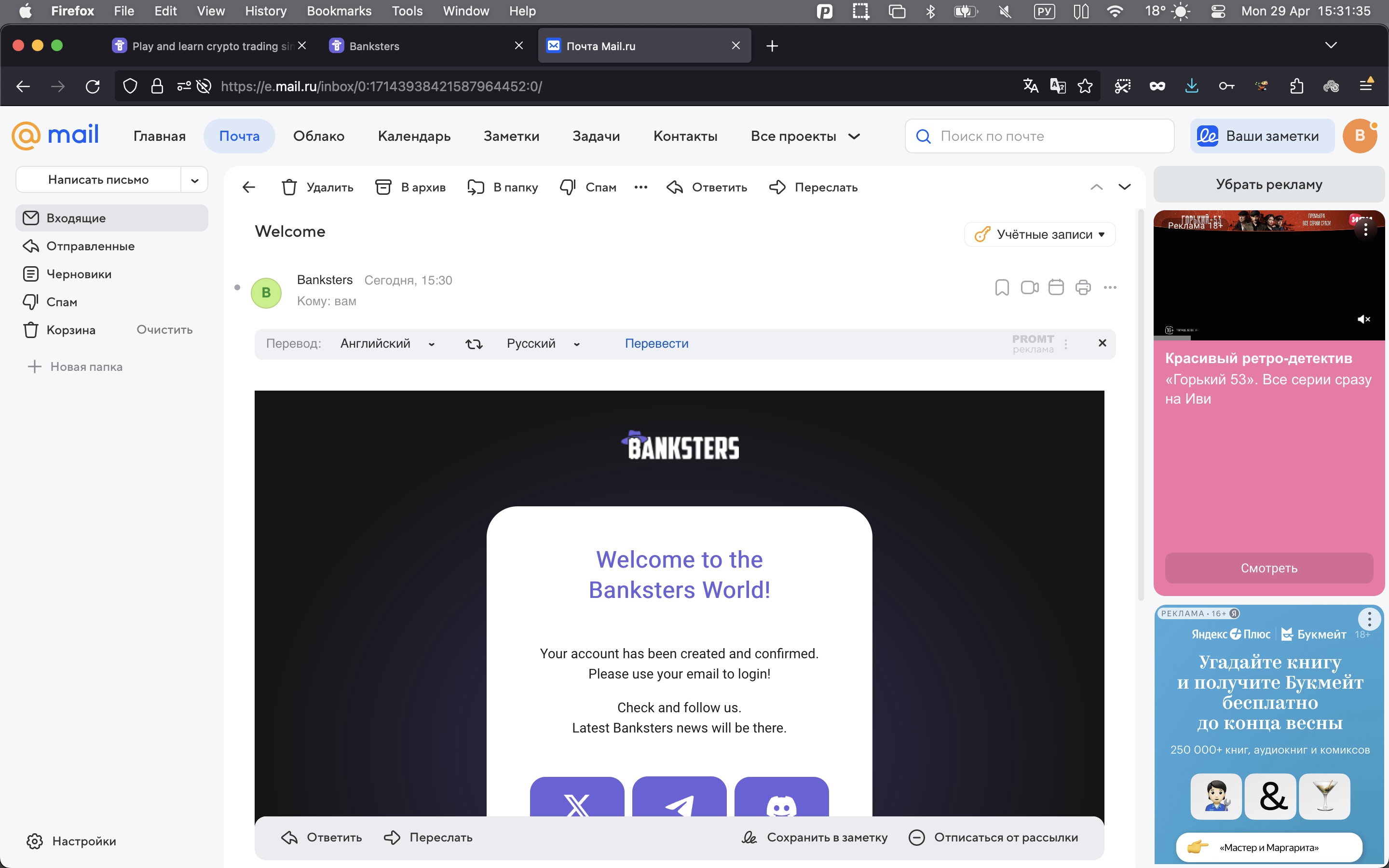Viewport: 1389px width, 868px height.
Task: Focus the Поиск по почте search field
Action: click(x=1039, y=136)
